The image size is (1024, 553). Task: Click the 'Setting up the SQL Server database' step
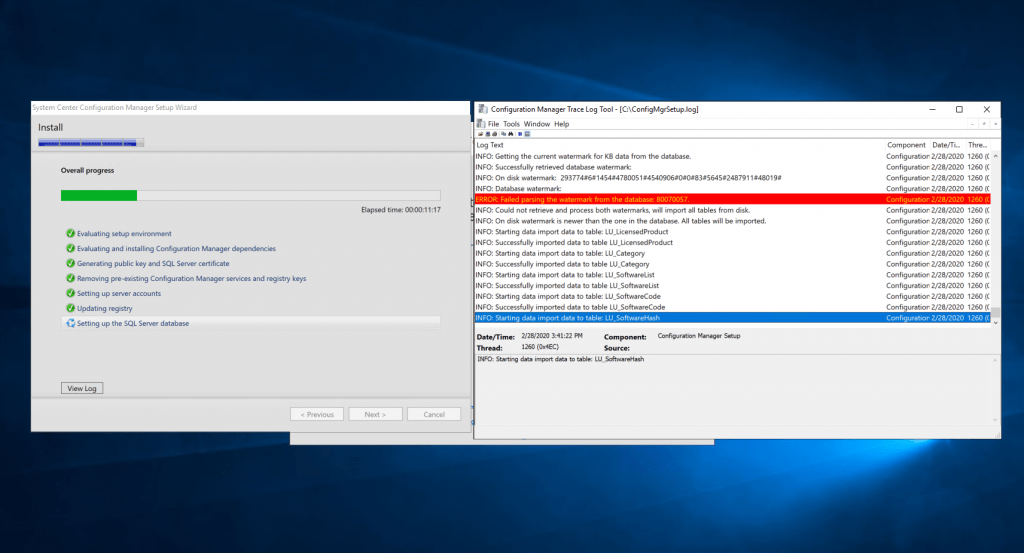pyautogui.click(x=251, y=323)
